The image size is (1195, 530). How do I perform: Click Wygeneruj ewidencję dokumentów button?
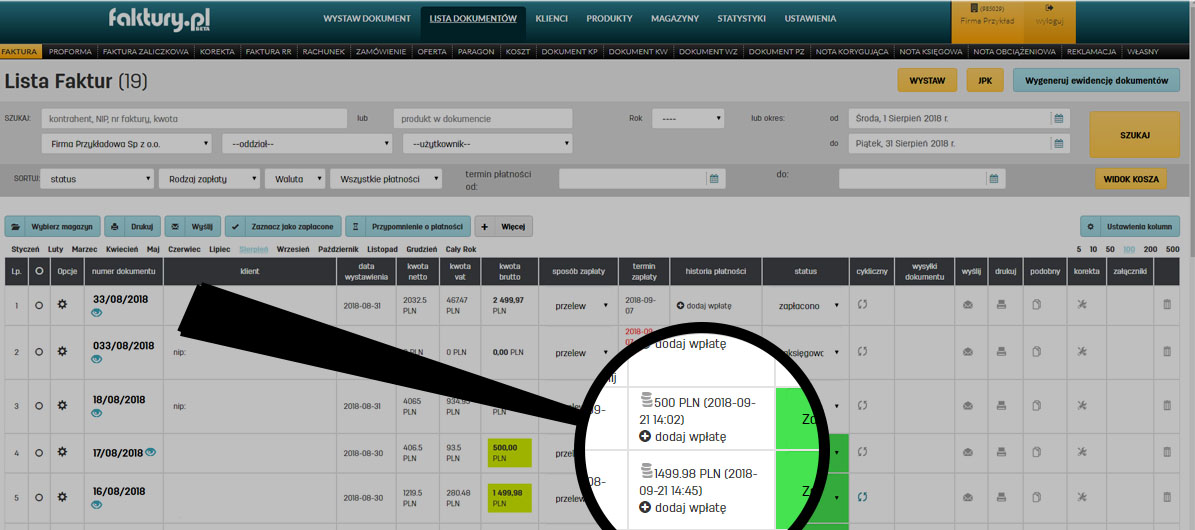[x=1096, y=80]
